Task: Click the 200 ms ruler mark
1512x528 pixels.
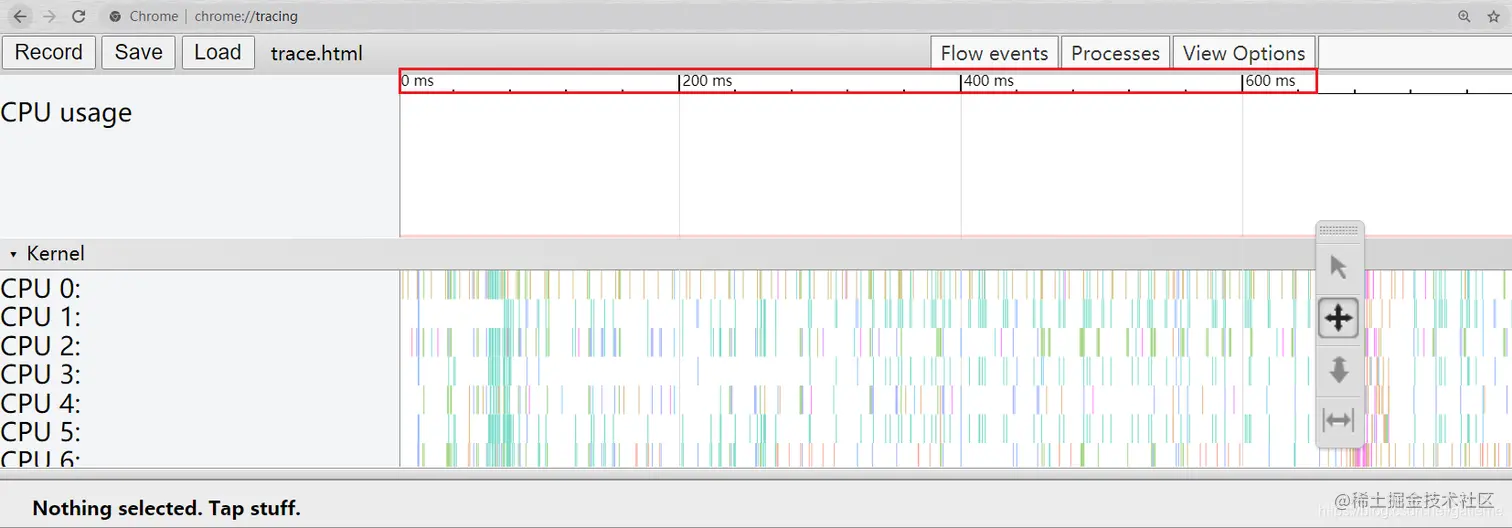Action: click(707, 81)
